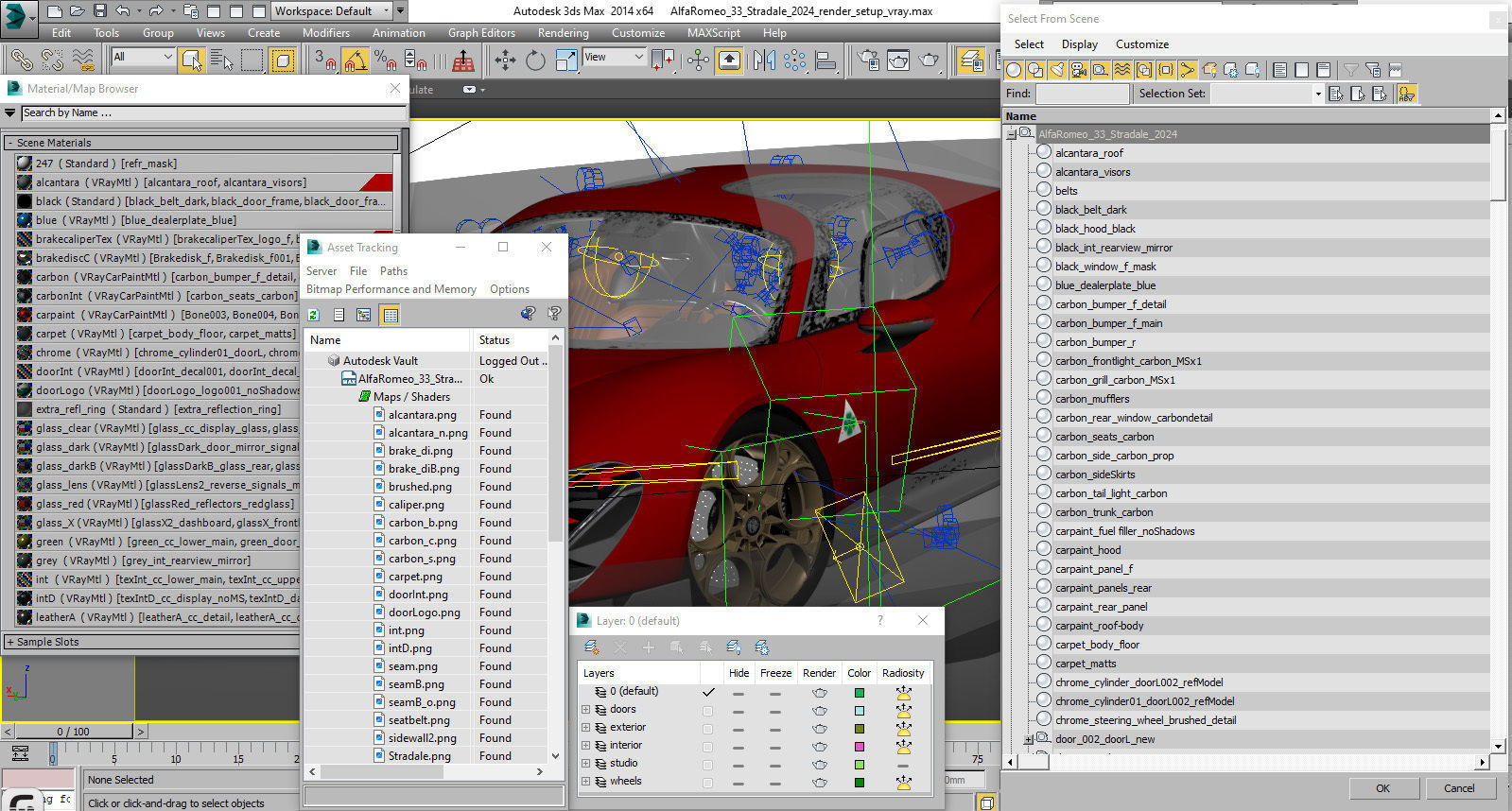
Task: Expand the Sample Slots rollout
Action: (151, 642)
